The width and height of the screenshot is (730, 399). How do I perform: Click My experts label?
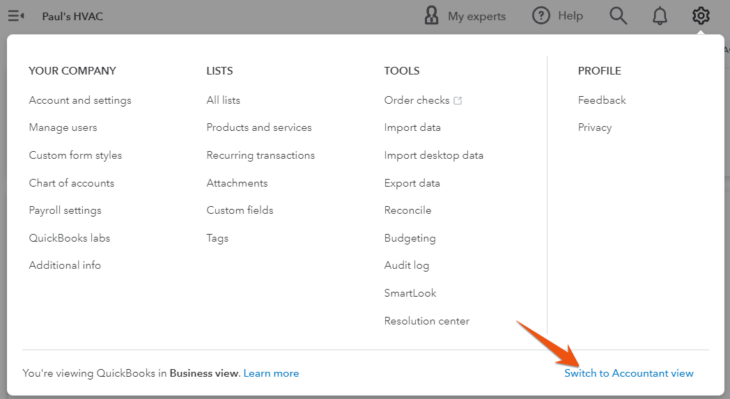coord(477,16)
